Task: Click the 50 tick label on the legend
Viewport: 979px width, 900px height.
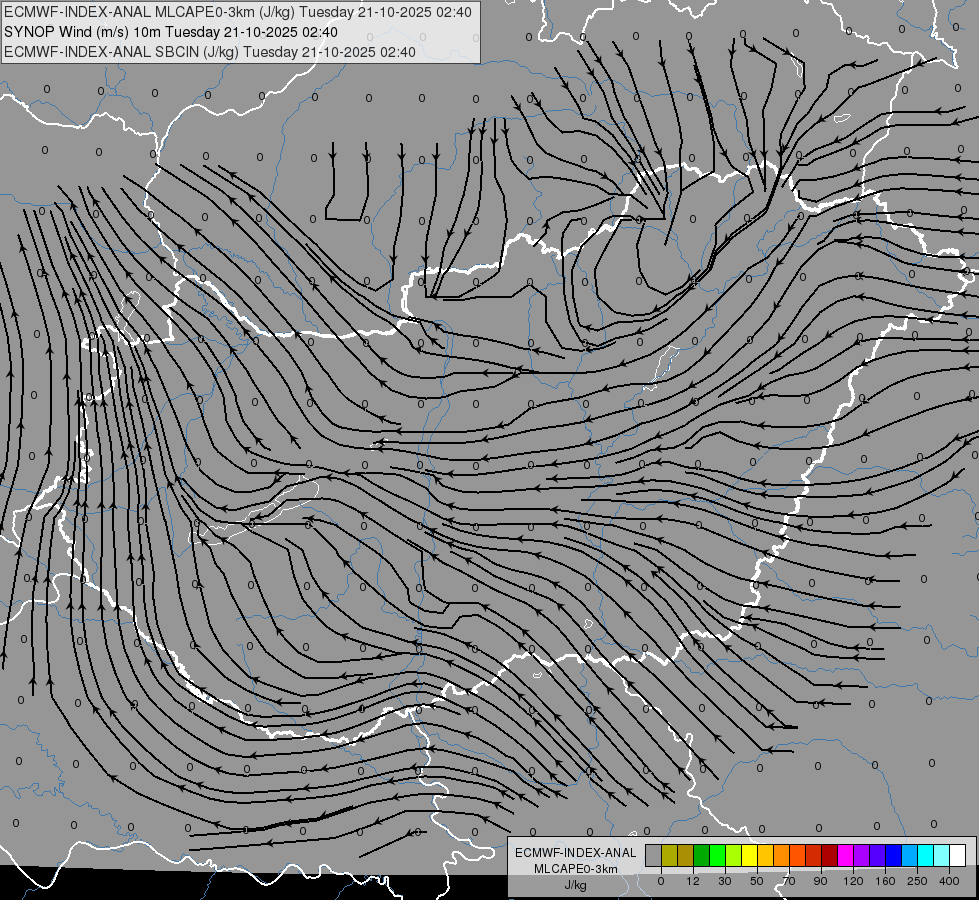Action: coord(757,881)
